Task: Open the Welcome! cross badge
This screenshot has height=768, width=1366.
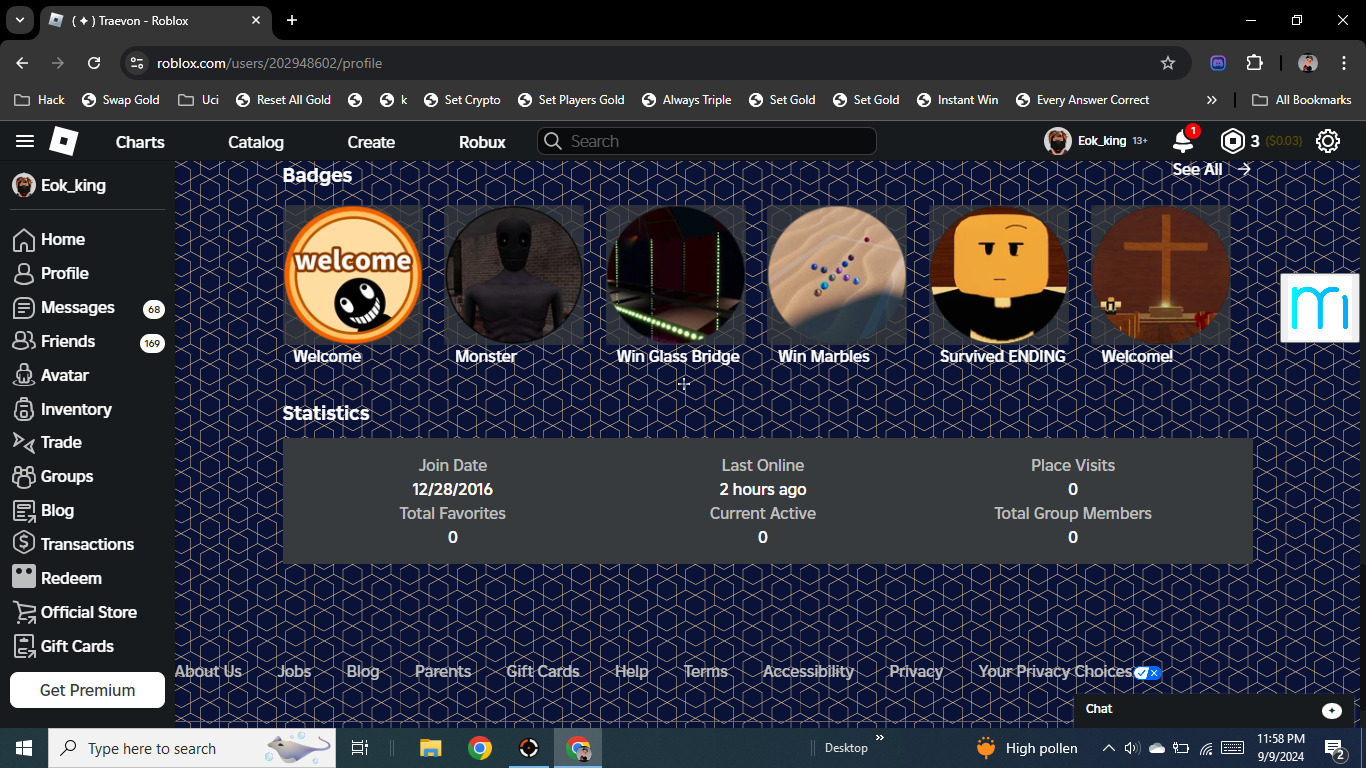Action: (x=1160, y=275)
